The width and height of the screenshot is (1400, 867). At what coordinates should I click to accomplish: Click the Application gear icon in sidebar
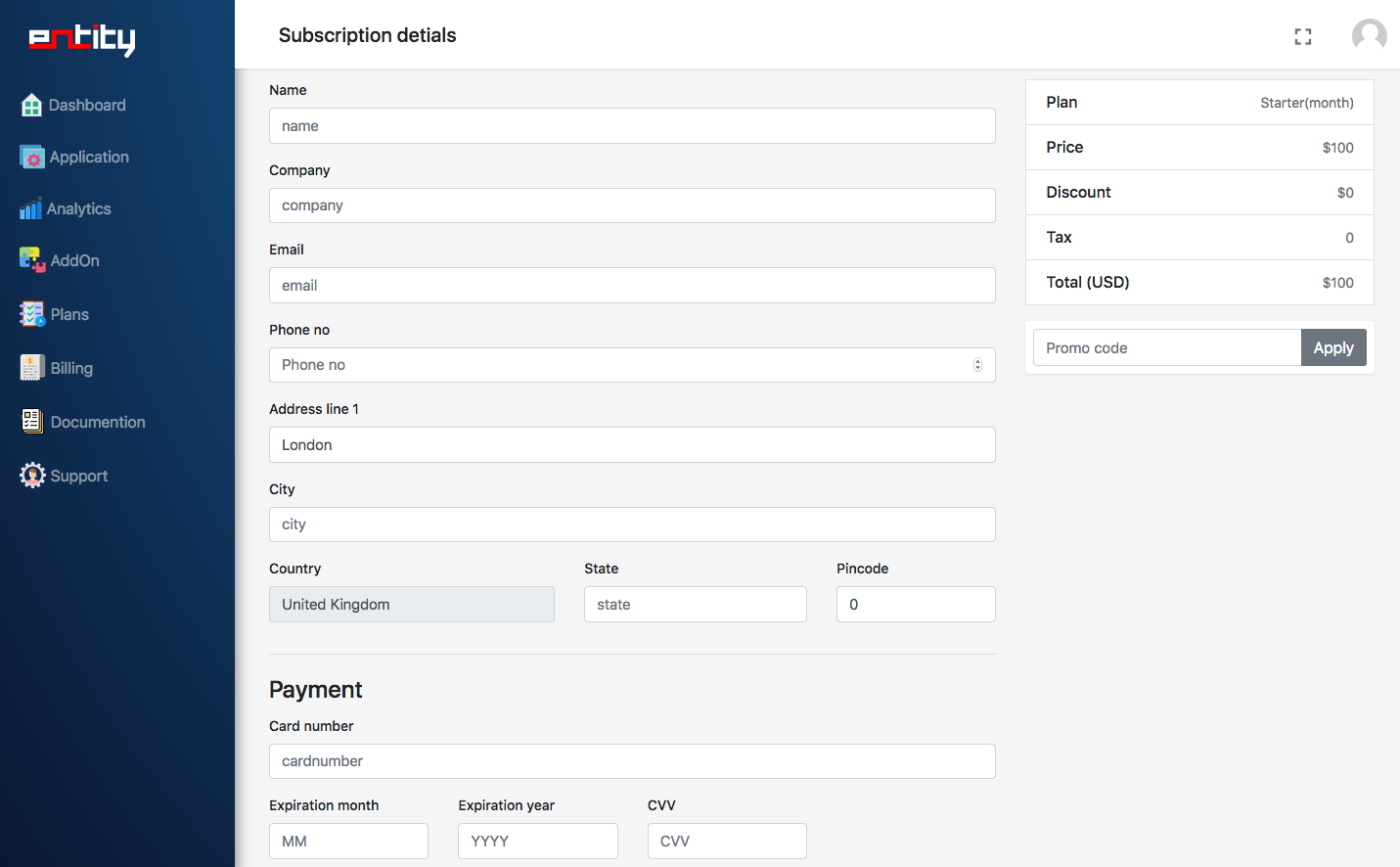tap(32, 157)
